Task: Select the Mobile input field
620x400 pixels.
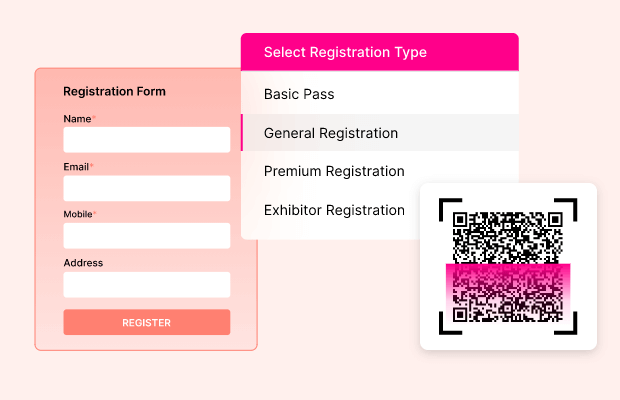Action: tap(146, 236)
